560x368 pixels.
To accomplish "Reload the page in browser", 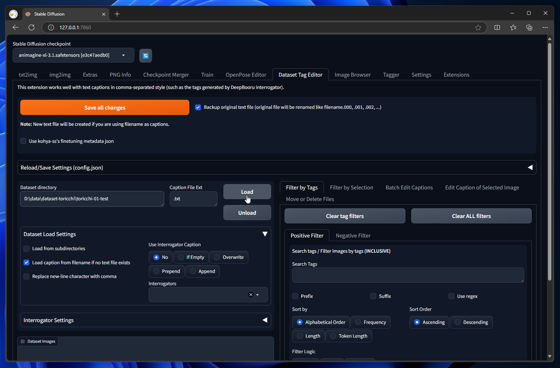I will coord(31,28).
